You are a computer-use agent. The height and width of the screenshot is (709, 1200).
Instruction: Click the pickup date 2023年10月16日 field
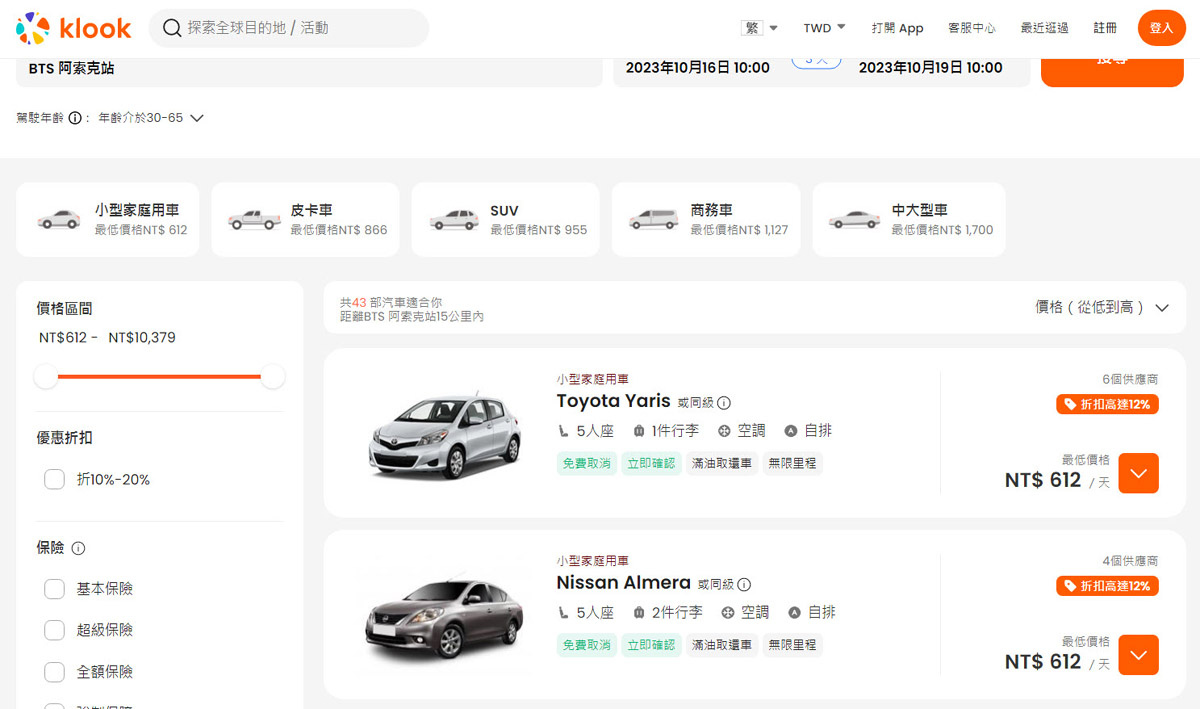(698, 68)
